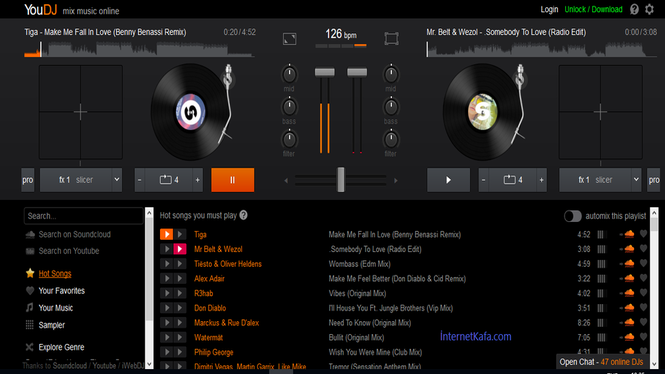Click right deck filter knob
The image size is (665, 374).
point(391,140)
